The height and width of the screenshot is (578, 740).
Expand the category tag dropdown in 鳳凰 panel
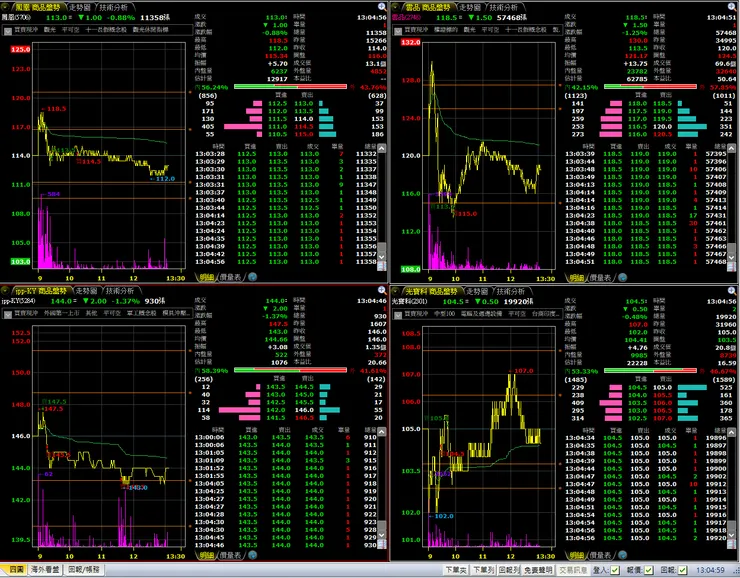click(x=8, y=31)
